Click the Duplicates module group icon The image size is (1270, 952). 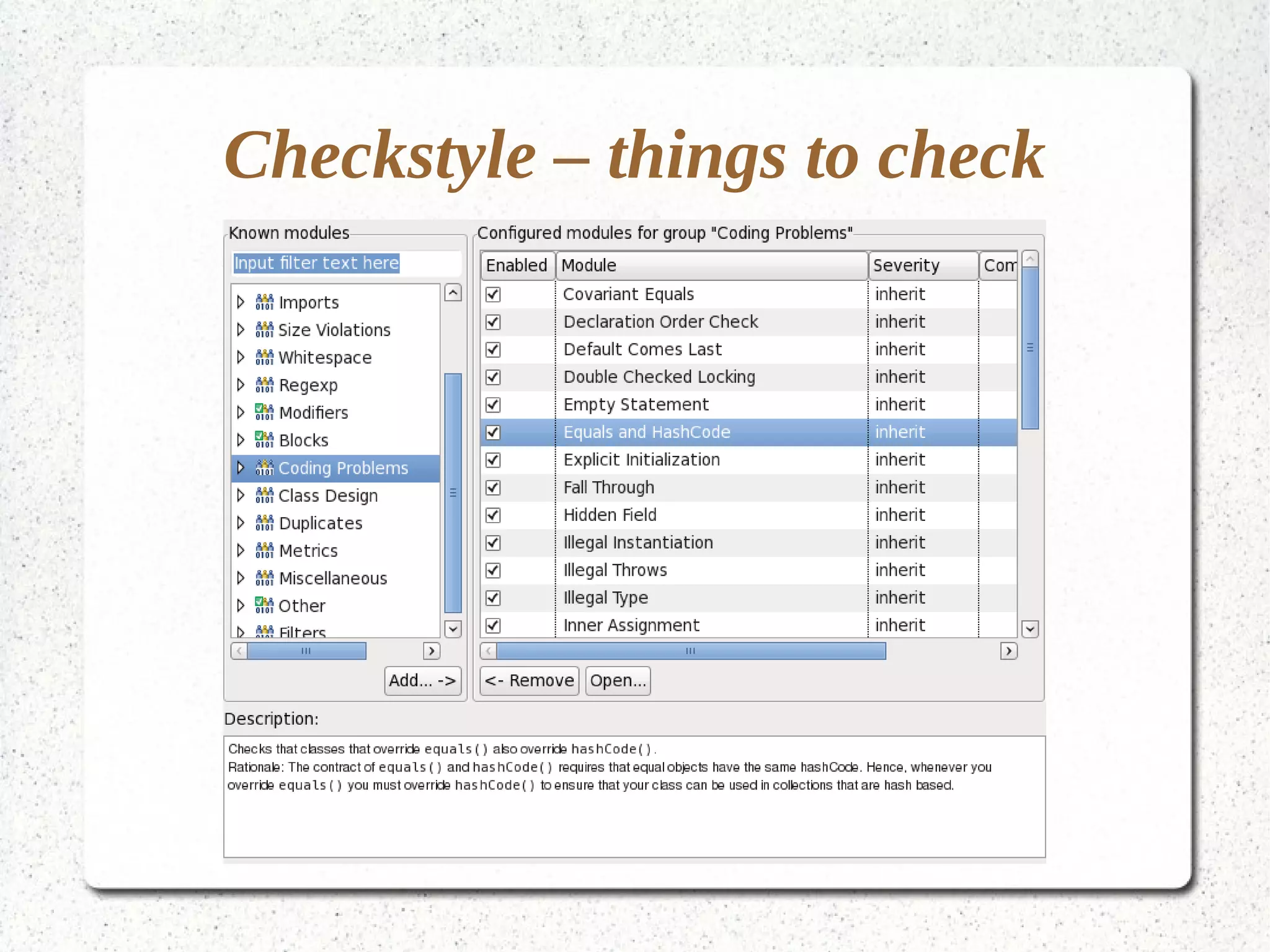click(264, 523)
